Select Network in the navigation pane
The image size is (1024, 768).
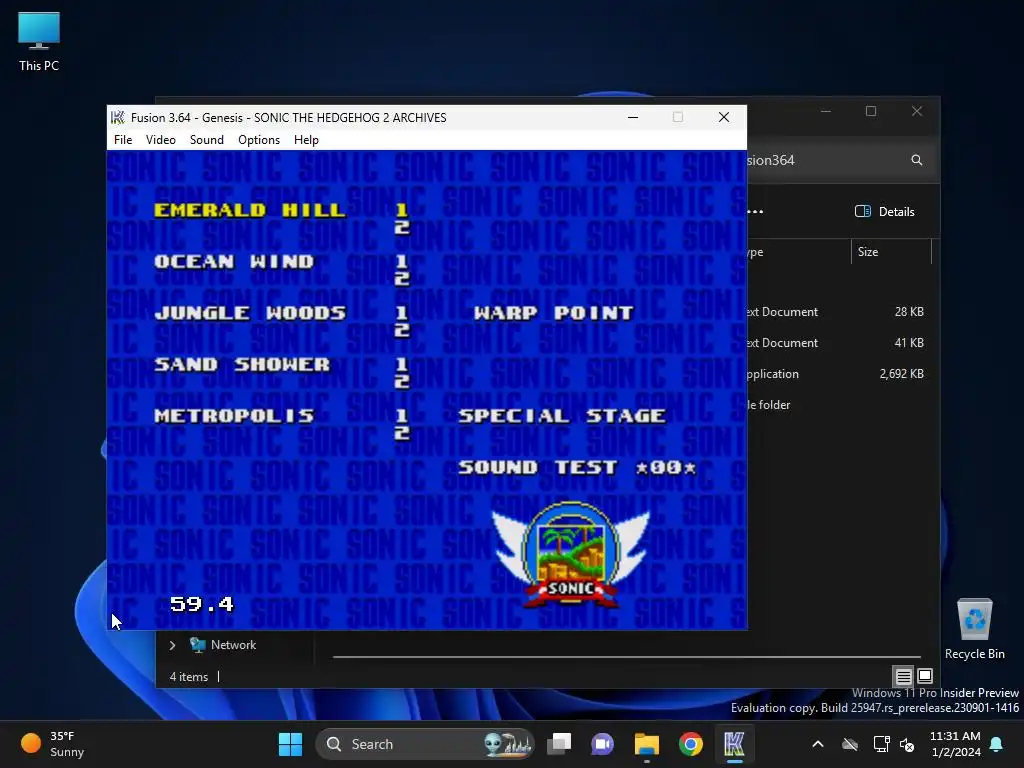coord(233,645)
